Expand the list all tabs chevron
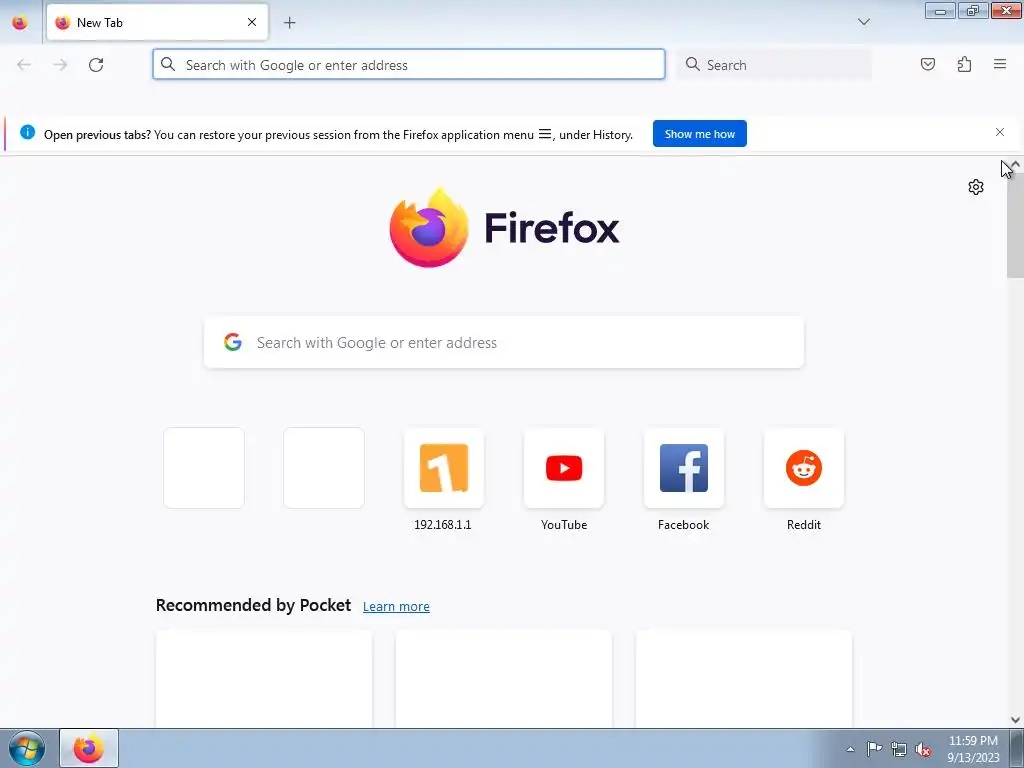 863,22
